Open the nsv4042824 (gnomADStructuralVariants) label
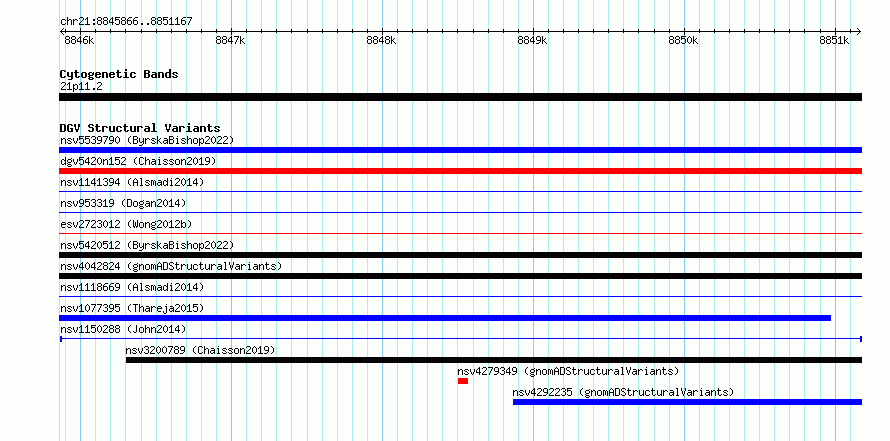Viewport: 890px width, 441px height. point(171,266)
